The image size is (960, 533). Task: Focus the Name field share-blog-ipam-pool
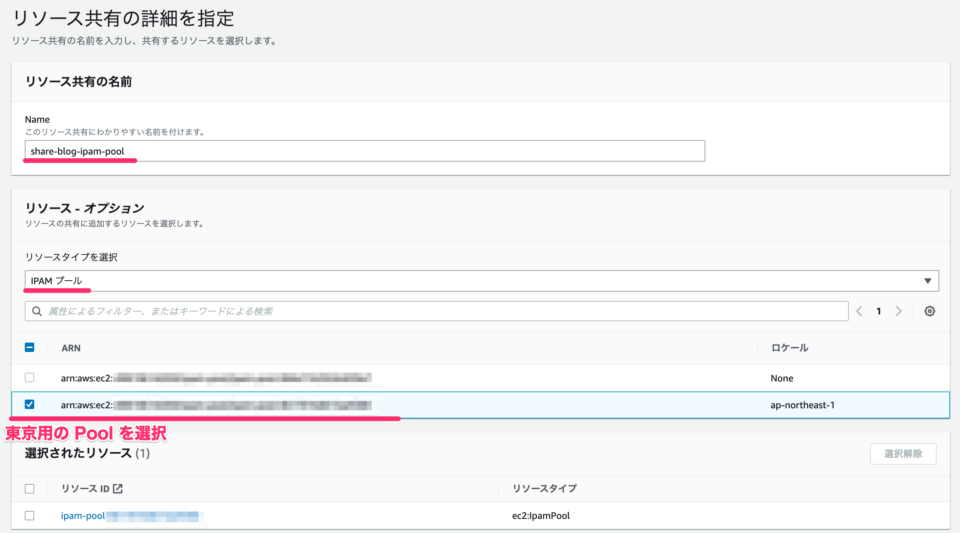pyautogui.click(x=365, y=151)
